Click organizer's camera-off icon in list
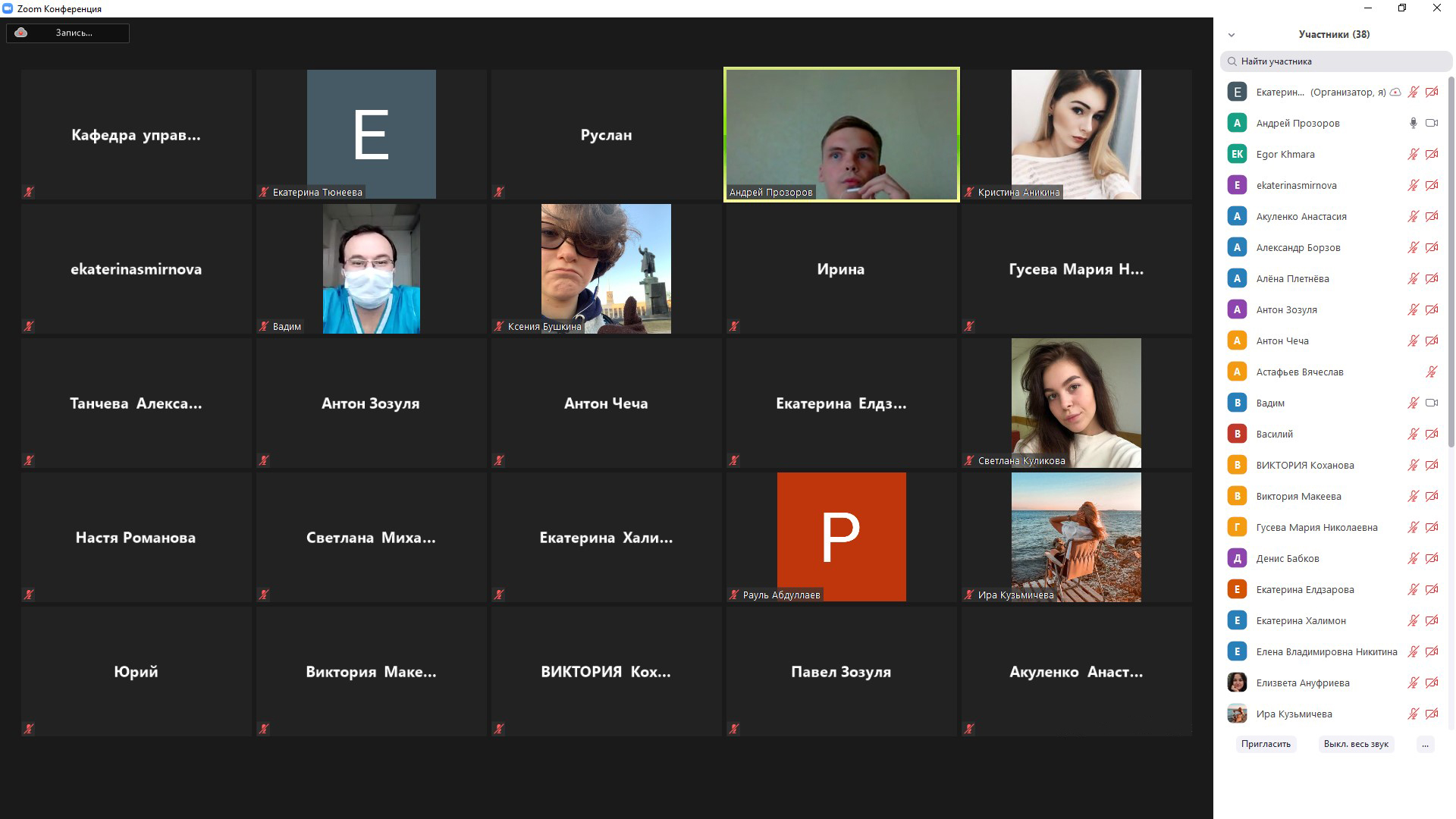The image size is (1456, 819). pyautogui.click(x=1432, y=92)
